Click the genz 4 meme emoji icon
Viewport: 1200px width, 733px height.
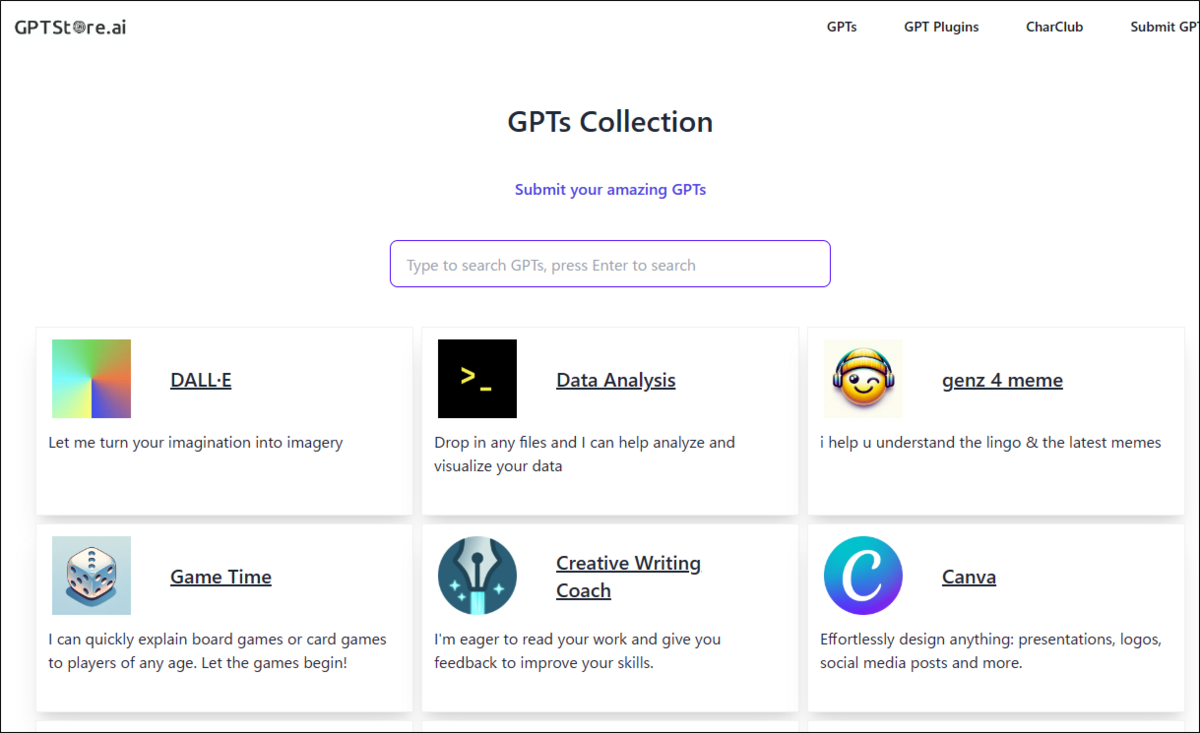coord(863,378)
